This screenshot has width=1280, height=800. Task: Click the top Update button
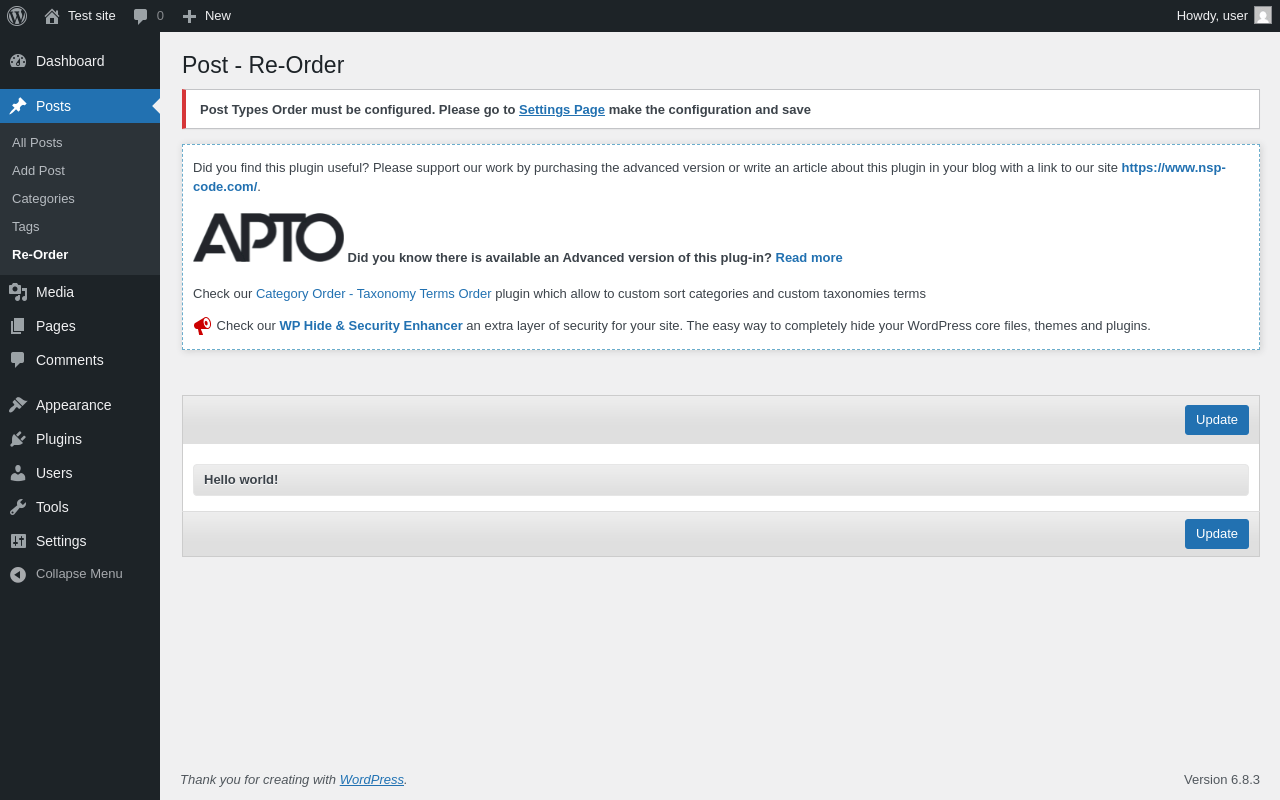tap(1217, 420)
